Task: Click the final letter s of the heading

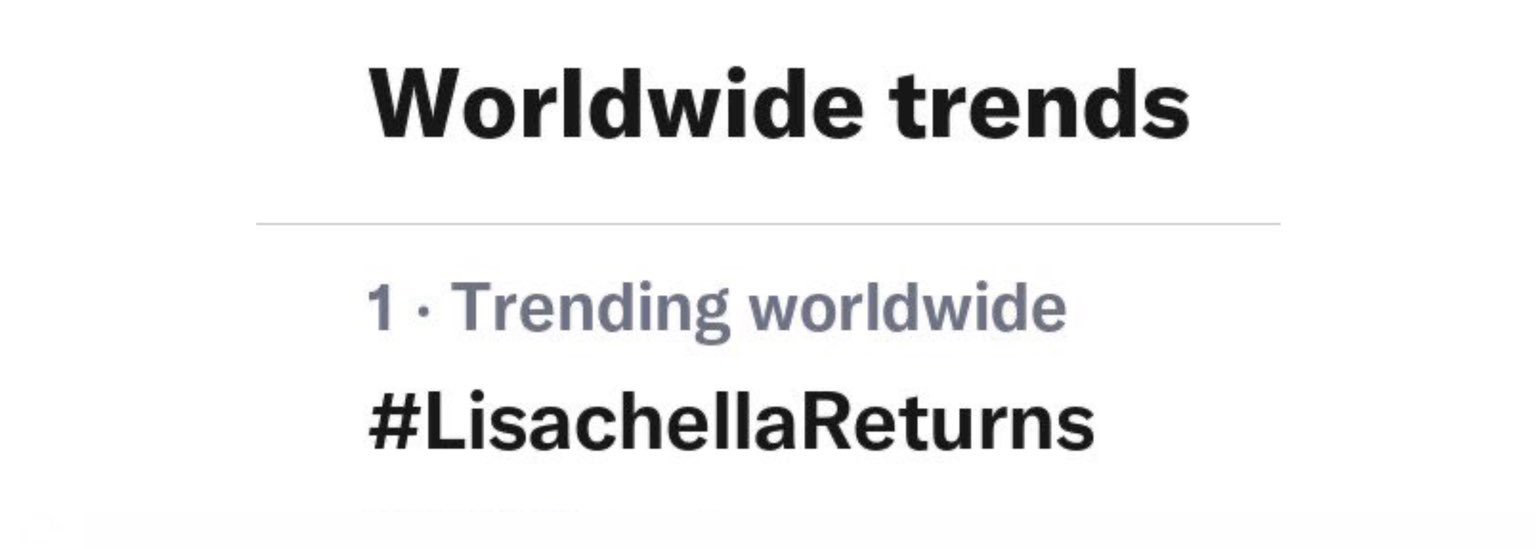Action: point(1166,110)
